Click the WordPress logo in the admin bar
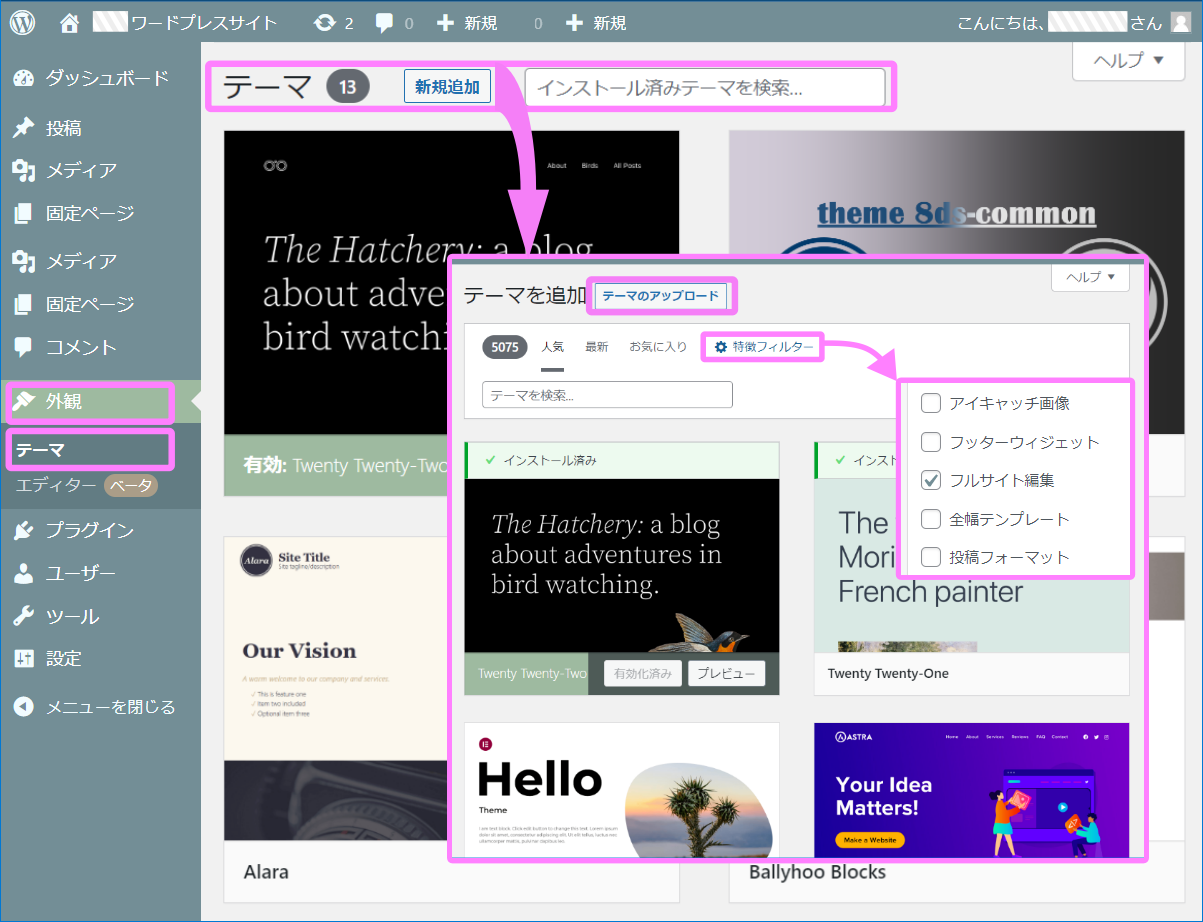The image size is (1203, 922). [22, 21]
